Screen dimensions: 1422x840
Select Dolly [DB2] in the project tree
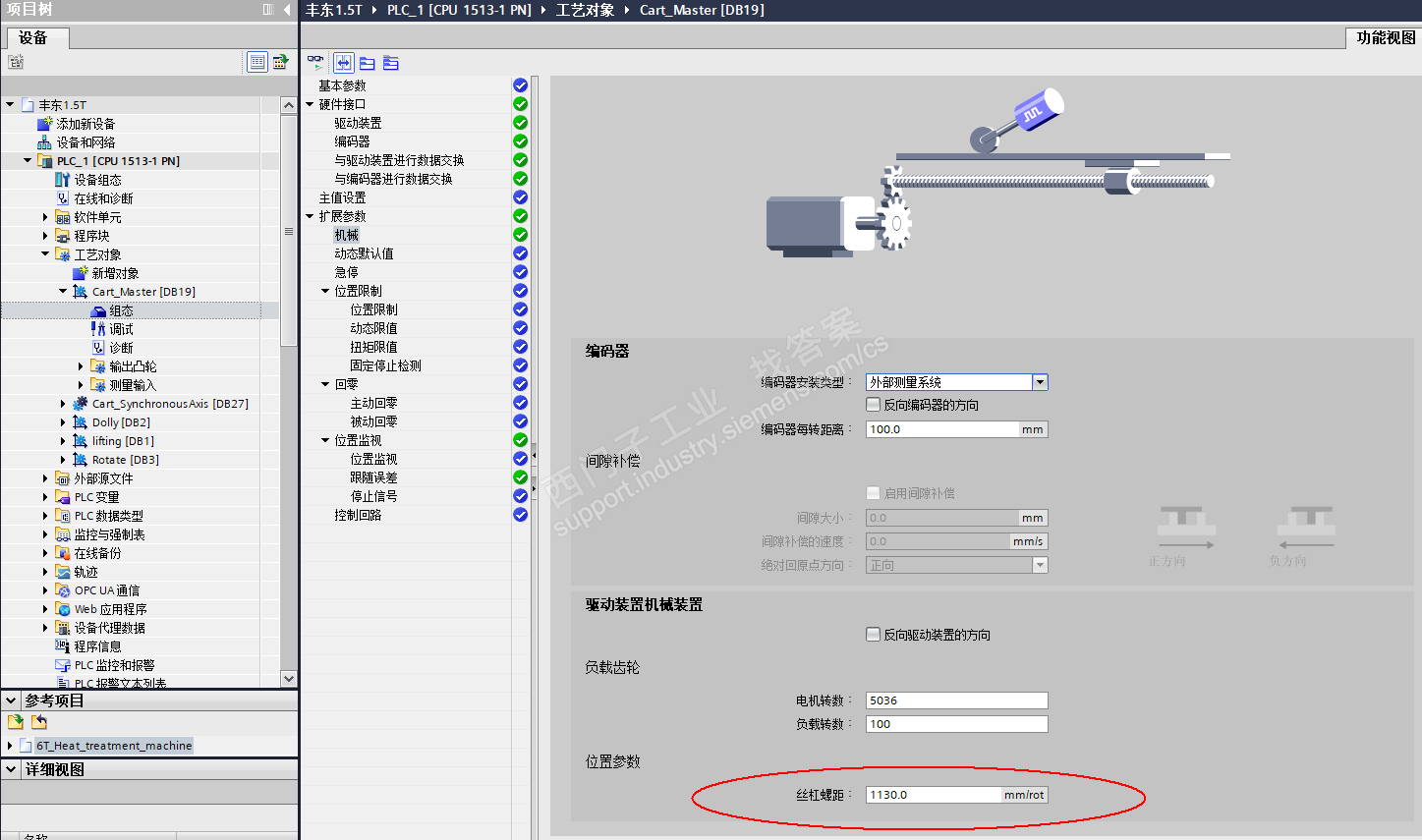click(121, 422)
